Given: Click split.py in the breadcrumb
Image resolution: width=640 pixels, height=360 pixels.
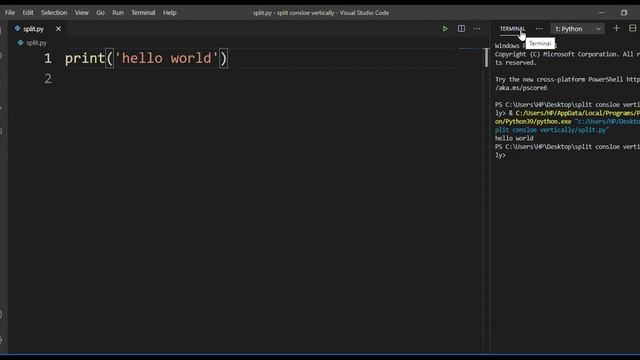Looking at the screenshot, I should (x=36, y=43).
